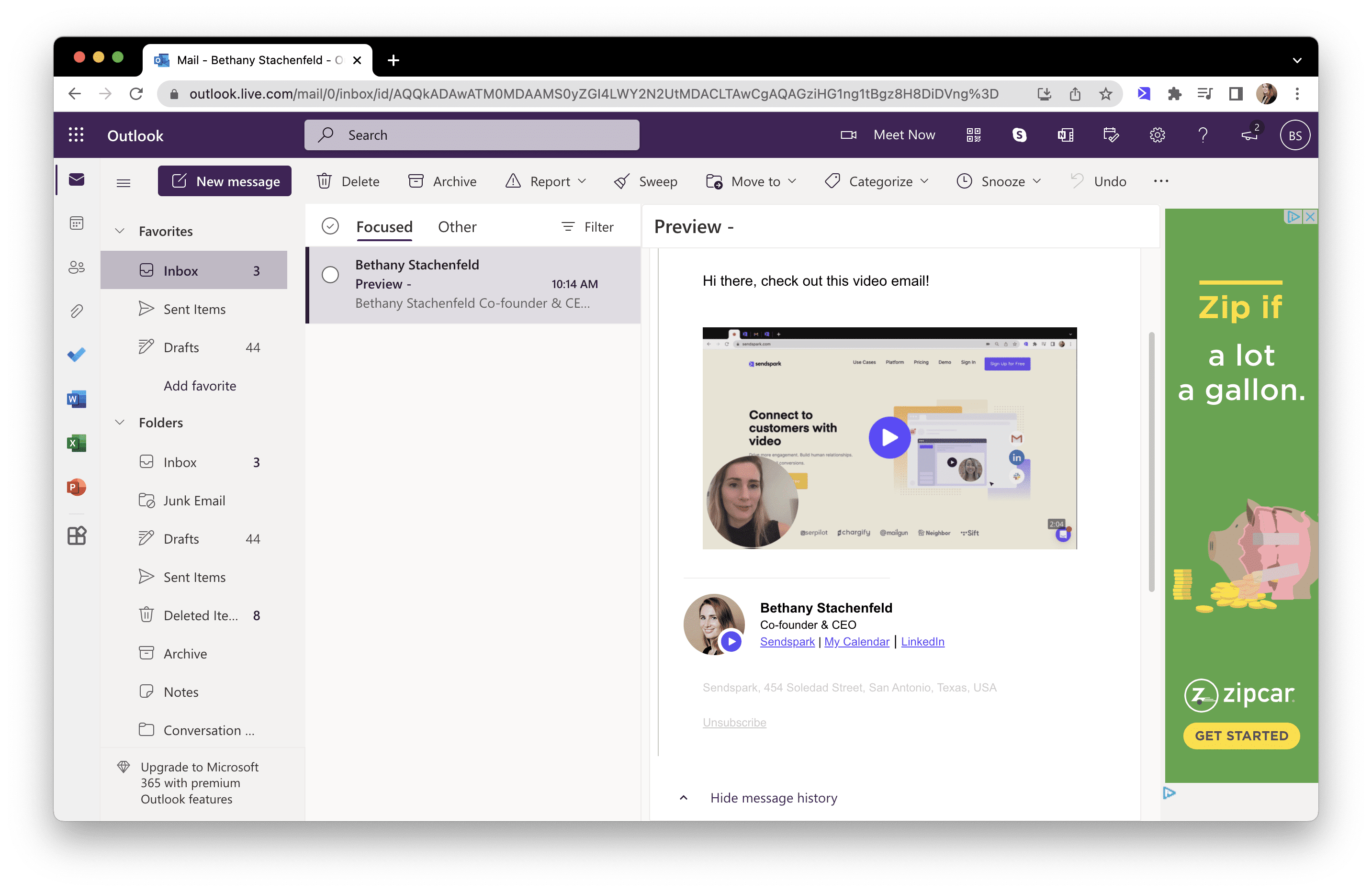Toggle Favorites section collapse arrow
The height and width of the screenshot is (892, 1372).
pos(120,231)
